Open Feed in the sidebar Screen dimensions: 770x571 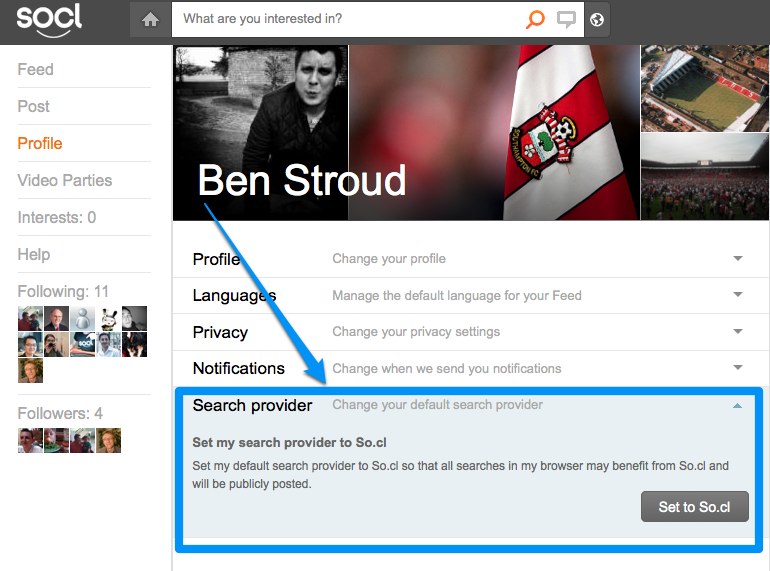36,69
